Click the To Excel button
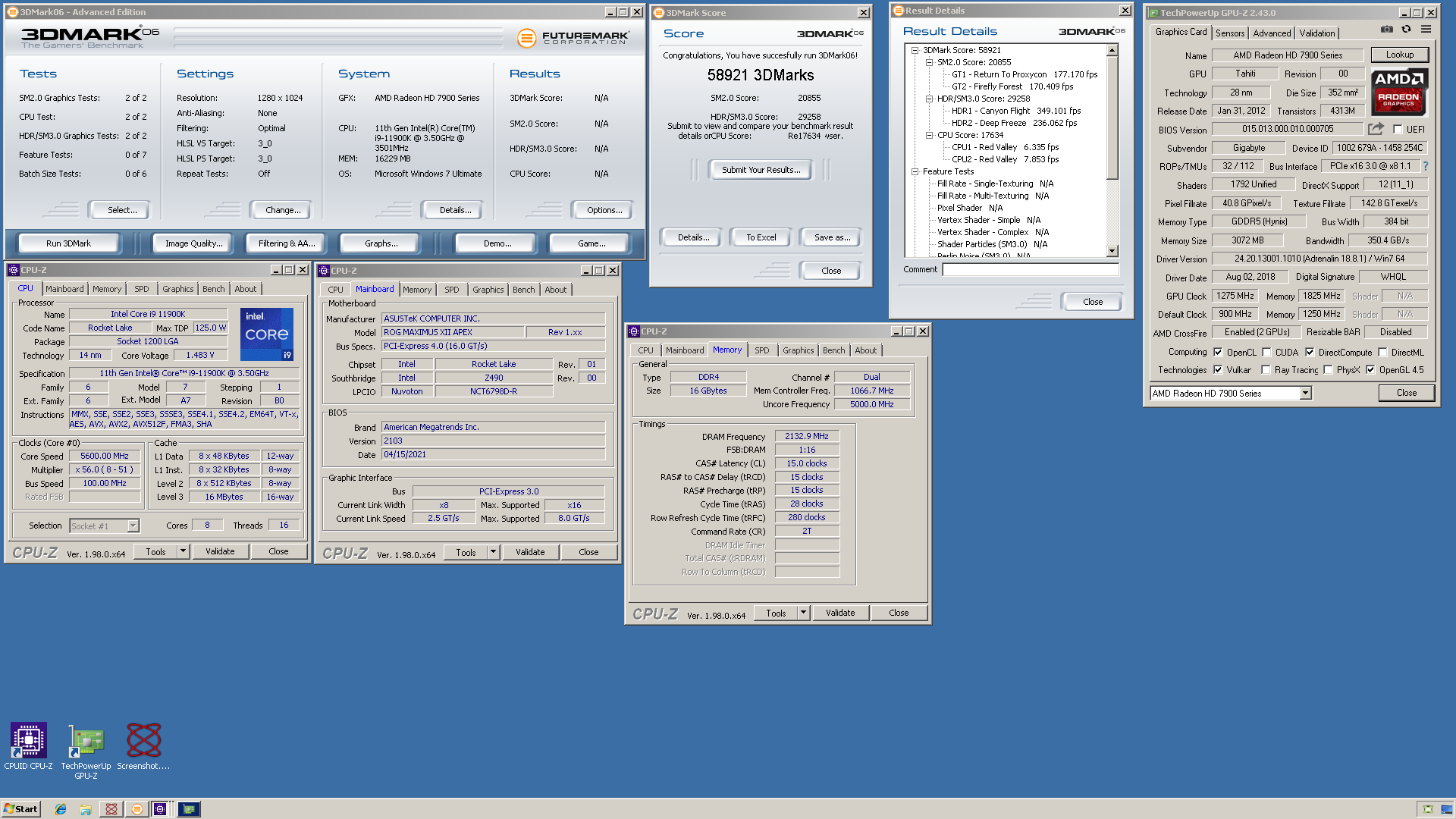The width and height of the screenshot is (1456, 819). click(761, 237)
